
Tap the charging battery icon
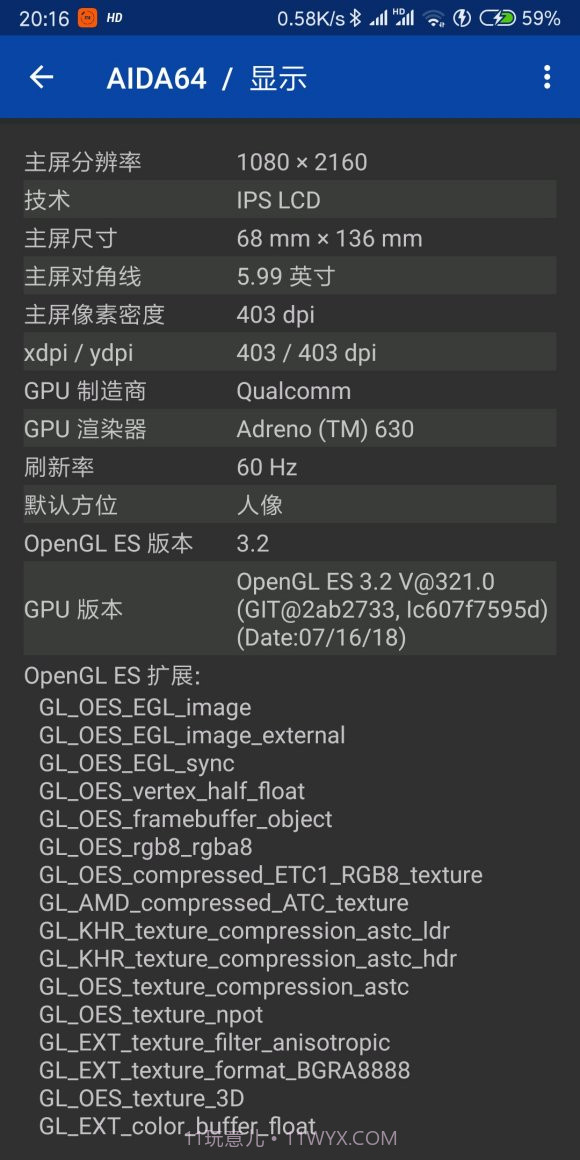coord(497,17)
